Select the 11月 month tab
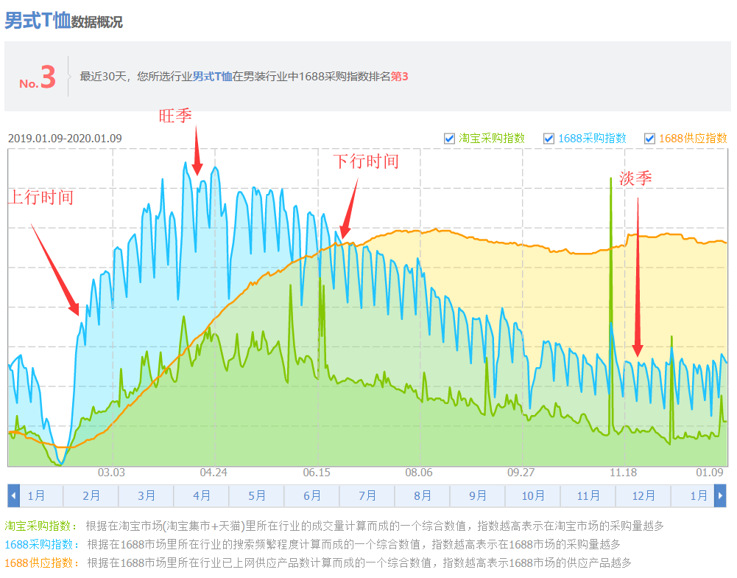737x578 pixels. [x=588, y=495]
